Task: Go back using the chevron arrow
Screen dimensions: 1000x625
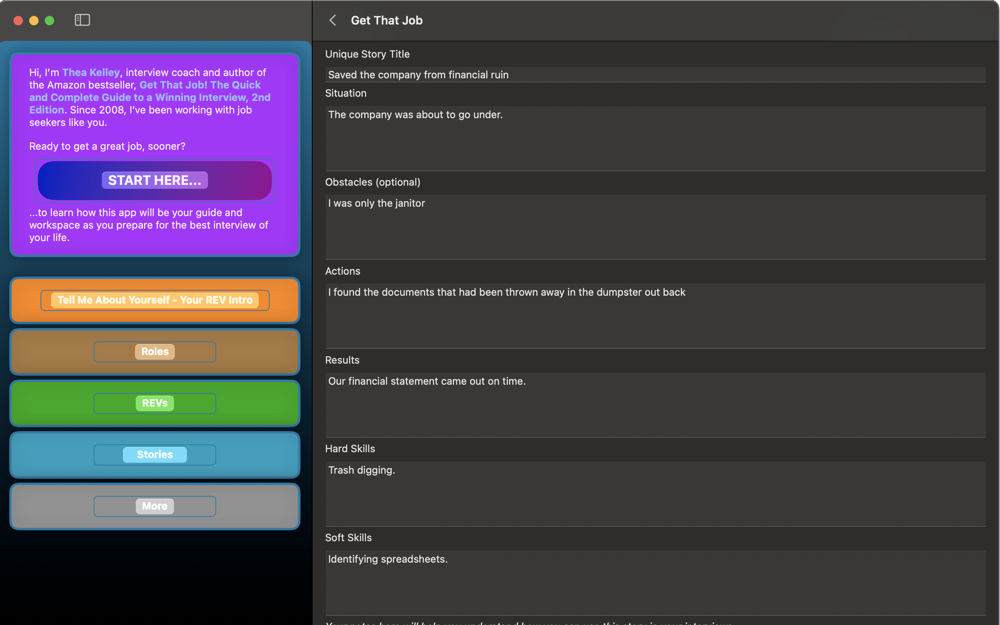Action: [x=332, y=20]
